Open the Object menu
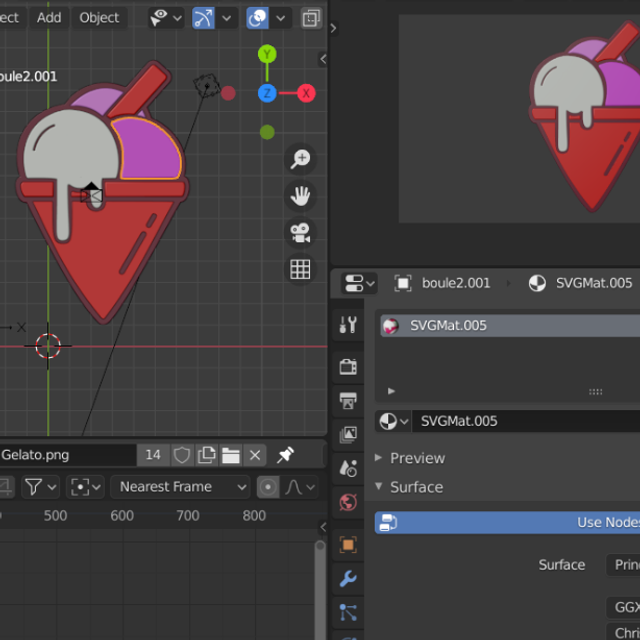640x640 pixels. click(x=99, y=17)
